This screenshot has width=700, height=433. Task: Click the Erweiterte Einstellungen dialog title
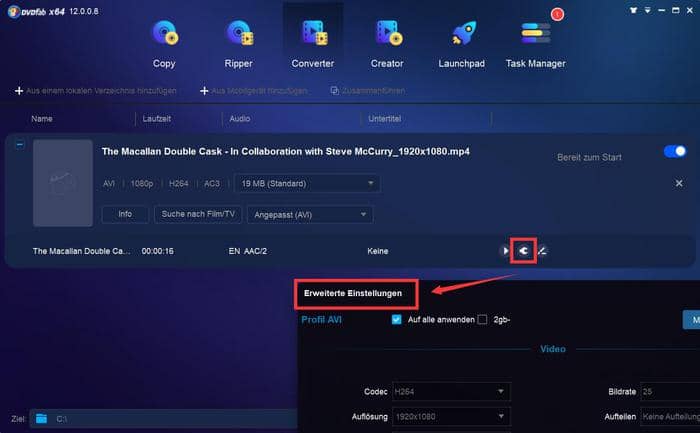[x=353, y=293]
